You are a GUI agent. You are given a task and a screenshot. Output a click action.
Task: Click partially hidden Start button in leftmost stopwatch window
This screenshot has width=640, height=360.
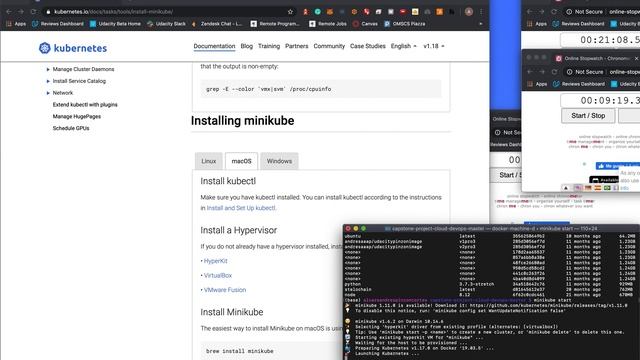point(506,175)
